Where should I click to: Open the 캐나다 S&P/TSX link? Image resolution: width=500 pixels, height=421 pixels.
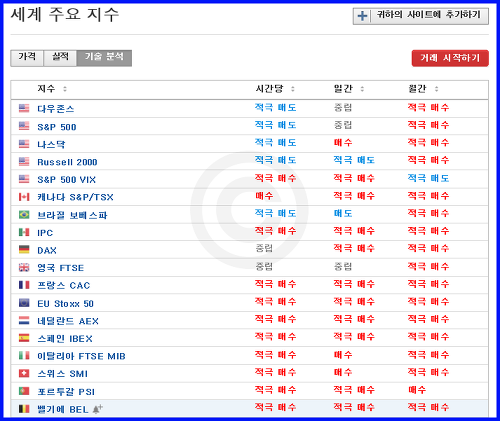point(75,197)
